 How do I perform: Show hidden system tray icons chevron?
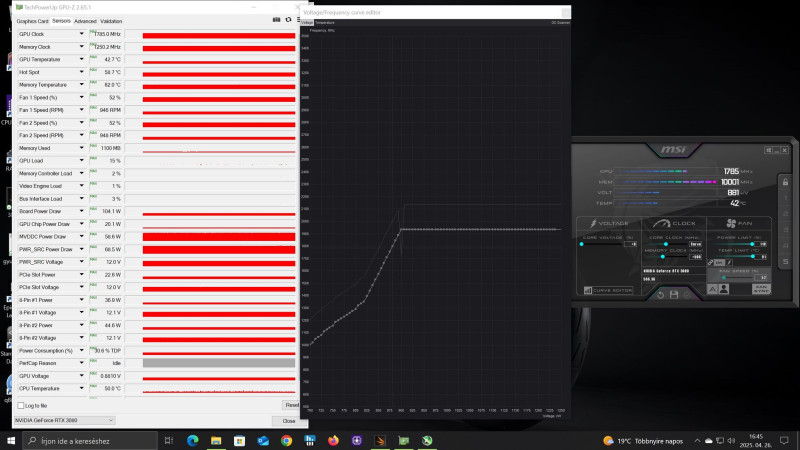pyautogui.click(x=697, y=441)
